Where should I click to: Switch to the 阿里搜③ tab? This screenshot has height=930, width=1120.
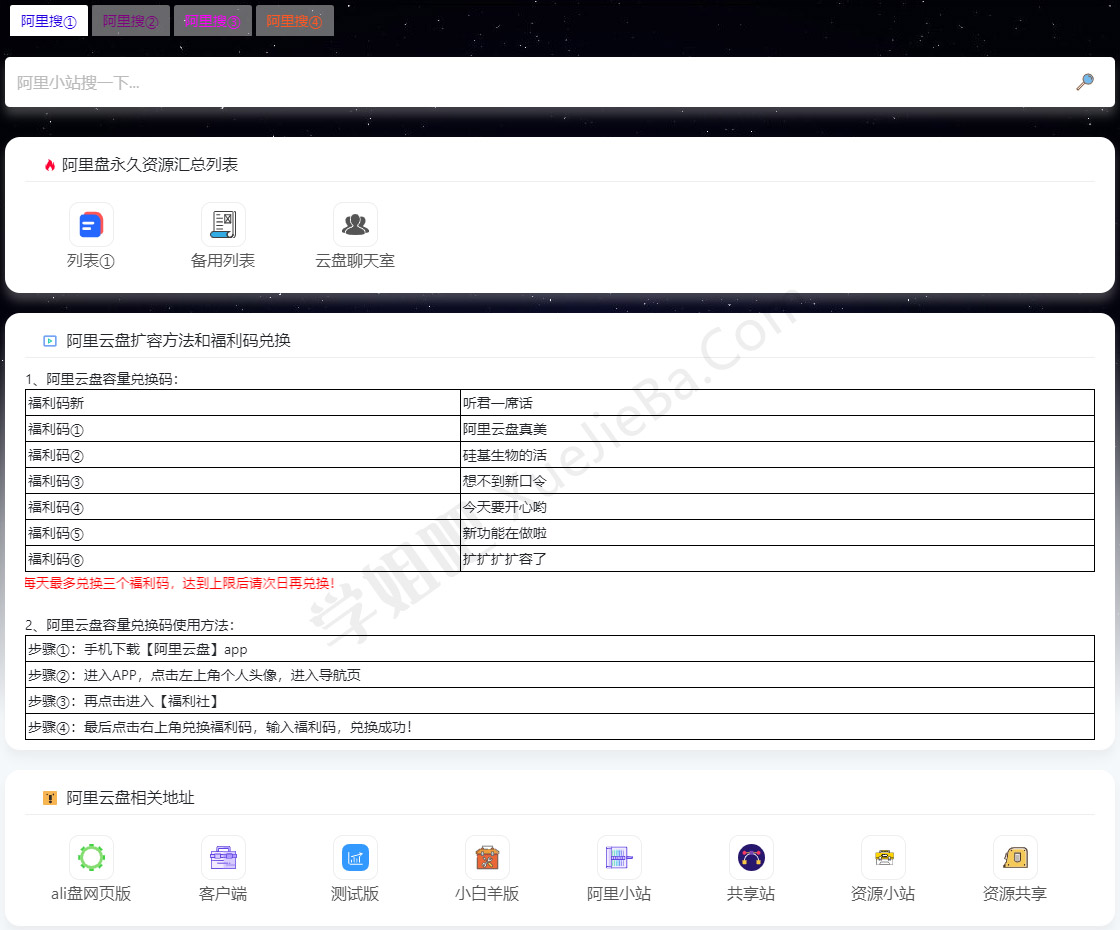point(213,21)
